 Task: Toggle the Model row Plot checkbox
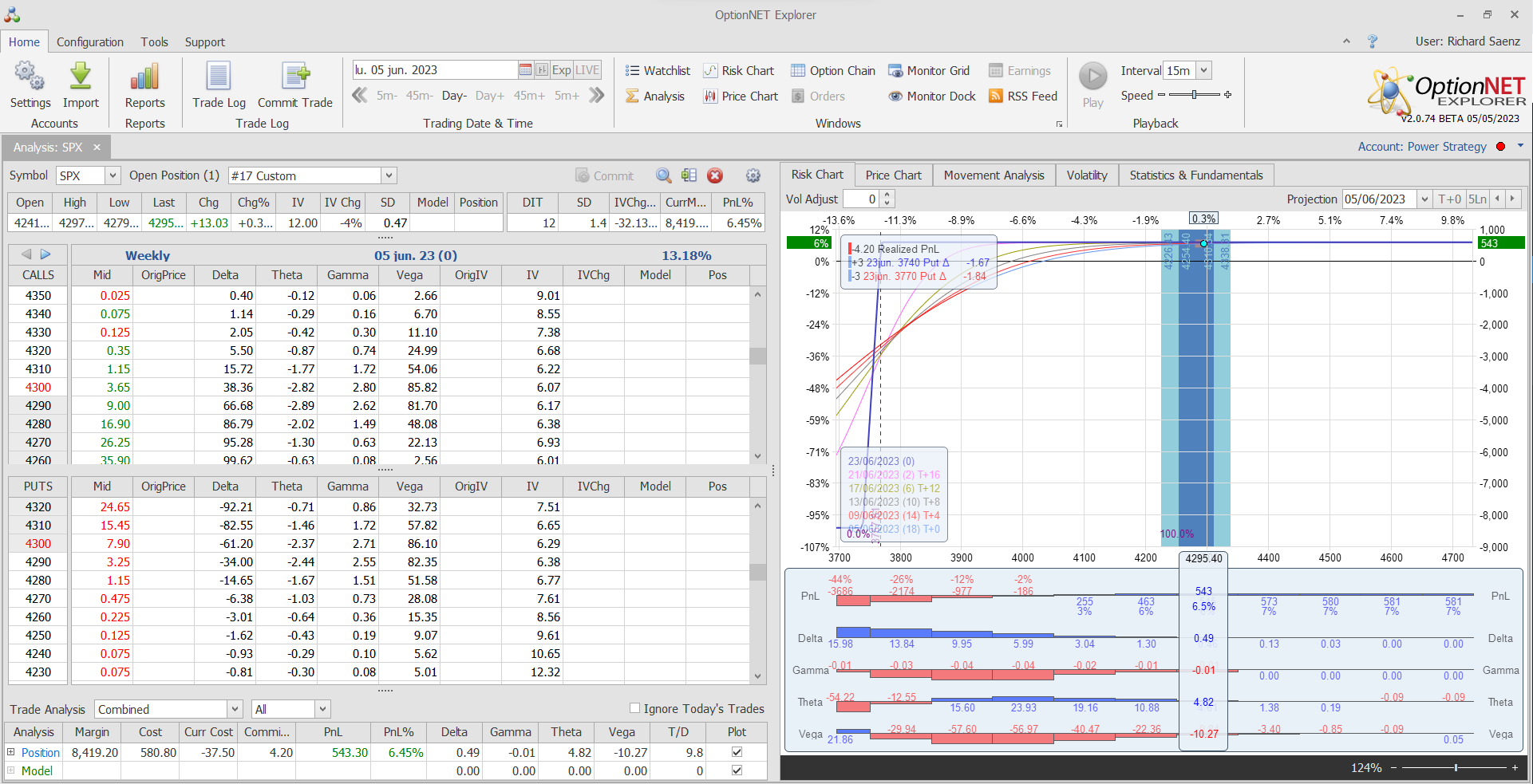(737, 770)
